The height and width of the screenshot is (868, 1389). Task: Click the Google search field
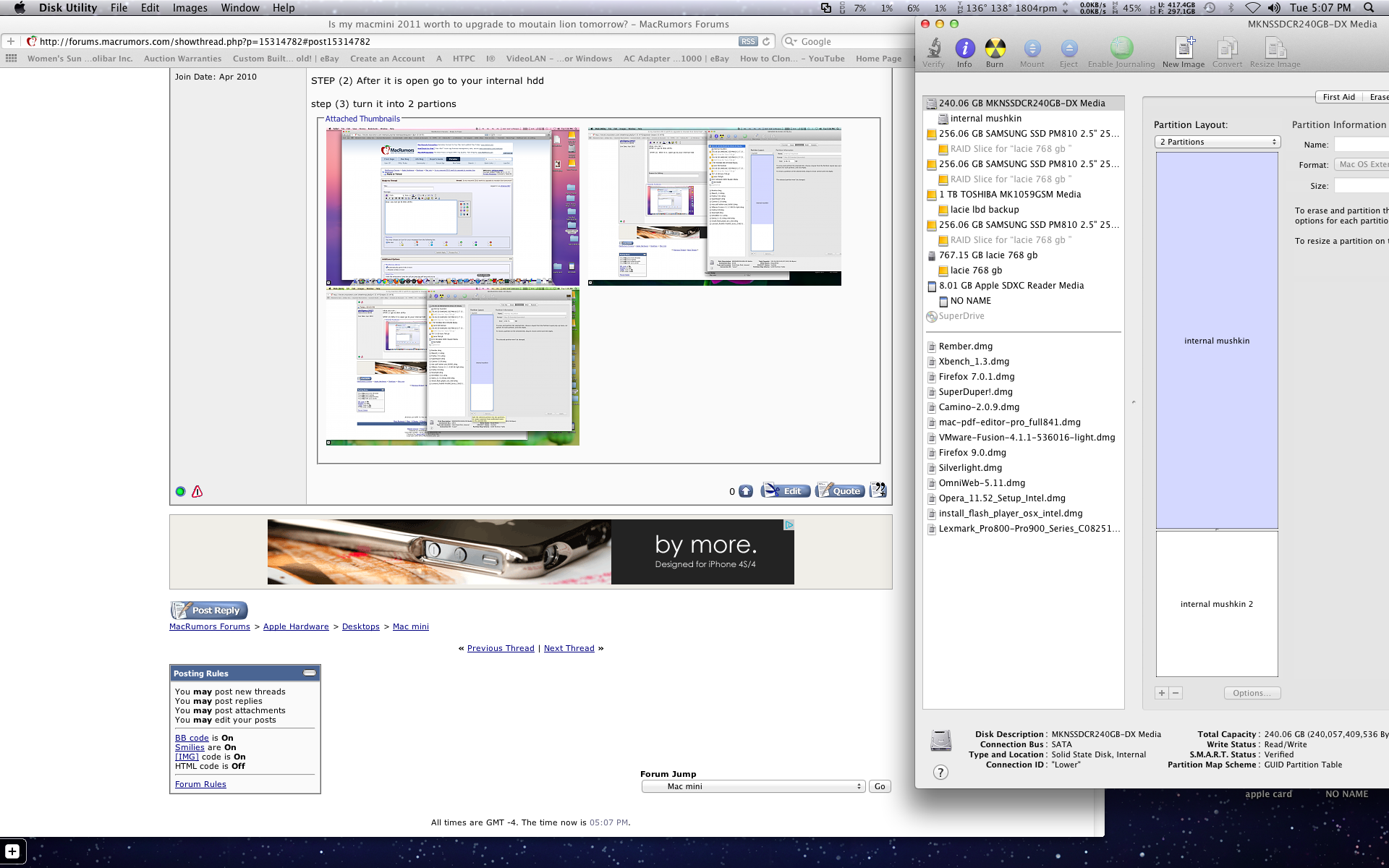click(x=848, y=41)
